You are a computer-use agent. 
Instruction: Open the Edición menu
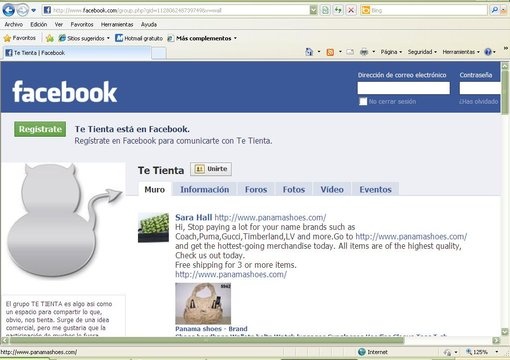click(x=39, y=24)
